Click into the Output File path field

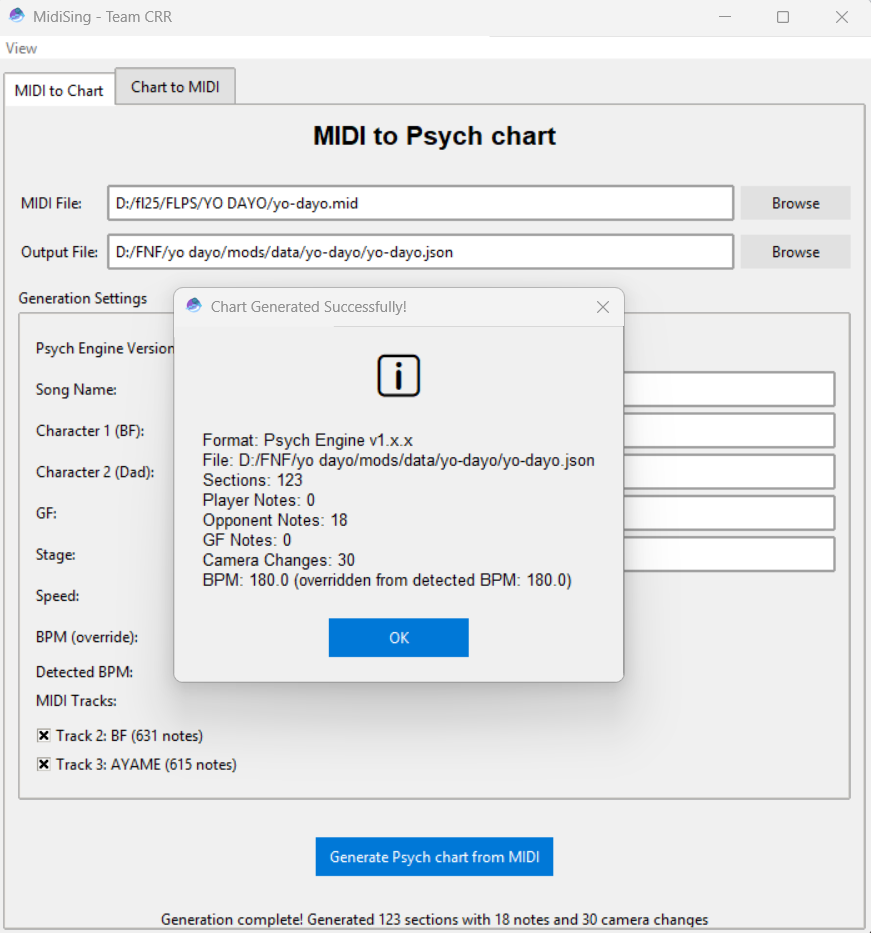[x=420, y=252]
